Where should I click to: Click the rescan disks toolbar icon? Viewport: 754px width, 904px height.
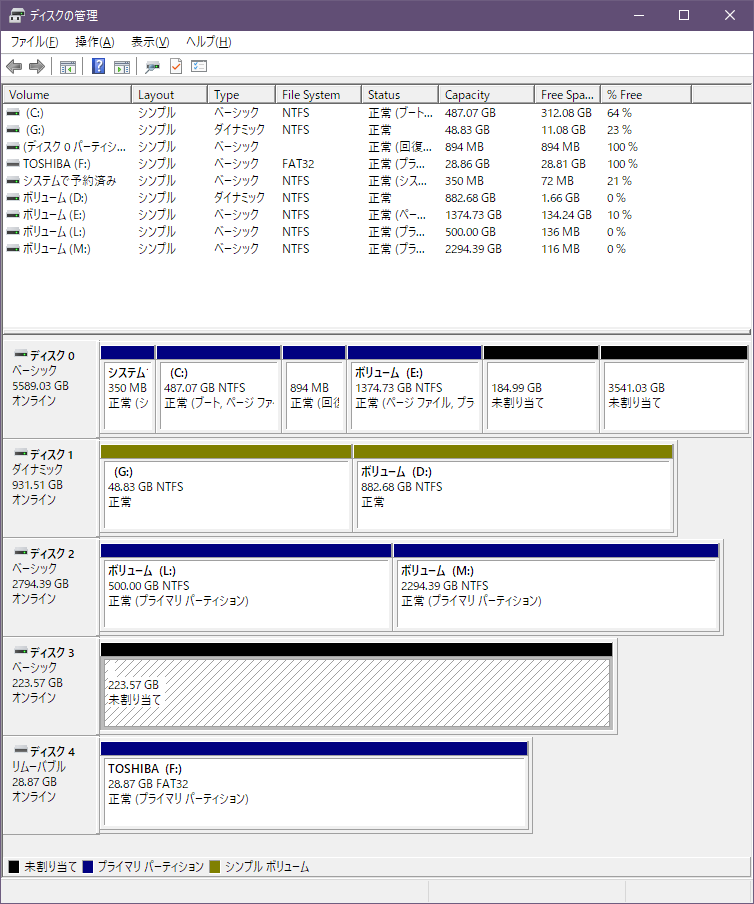(x=152, y=67)
